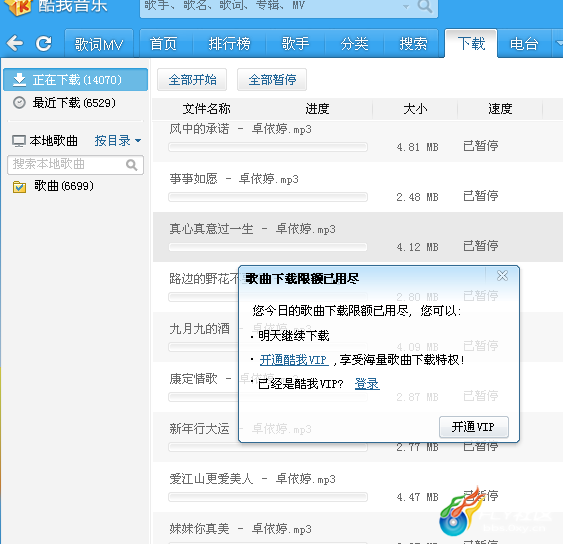563x544 pixels.
Task: Click the 全部开始 button
Action: pos(192,80)
